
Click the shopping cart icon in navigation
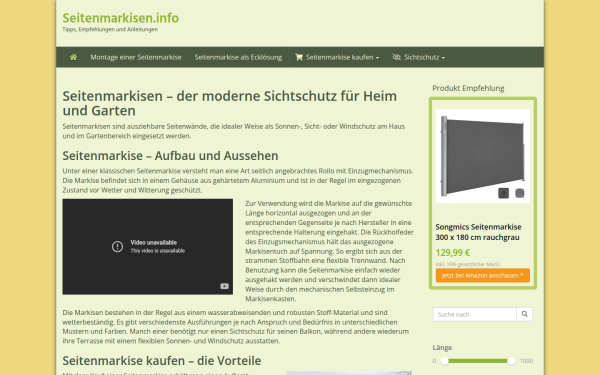pyautogui.click(x=298, y=57)
